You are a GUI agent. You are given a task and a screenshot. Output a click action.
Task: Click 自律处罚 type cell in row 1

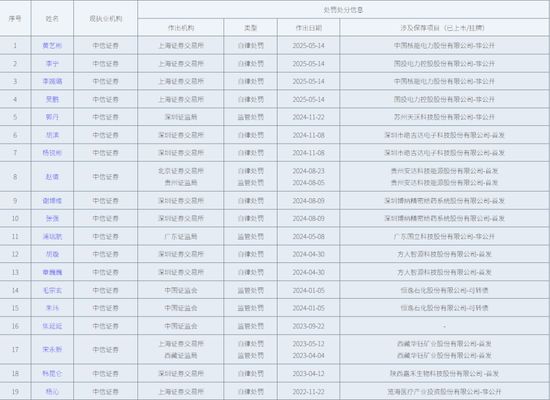250,46
